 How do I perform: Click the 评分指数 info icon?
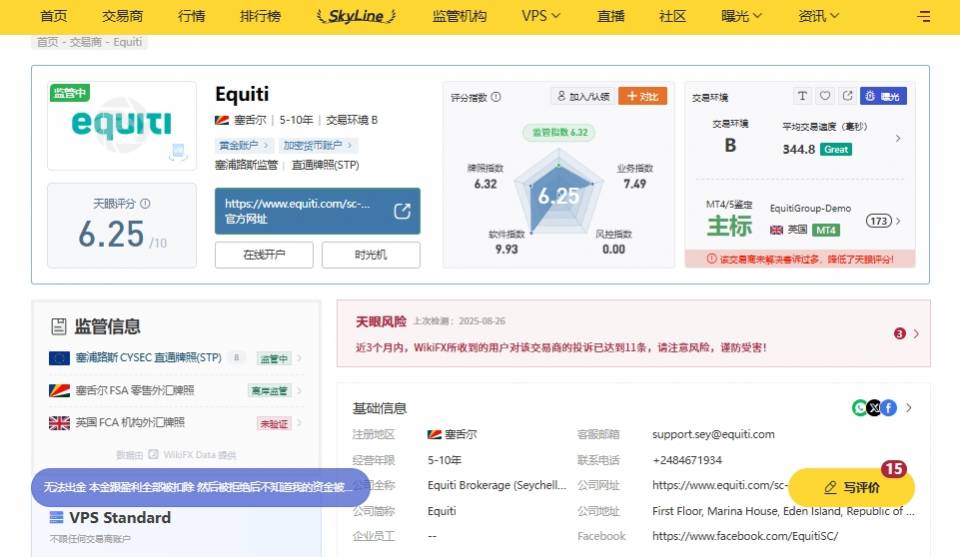(x=496, y=97)
